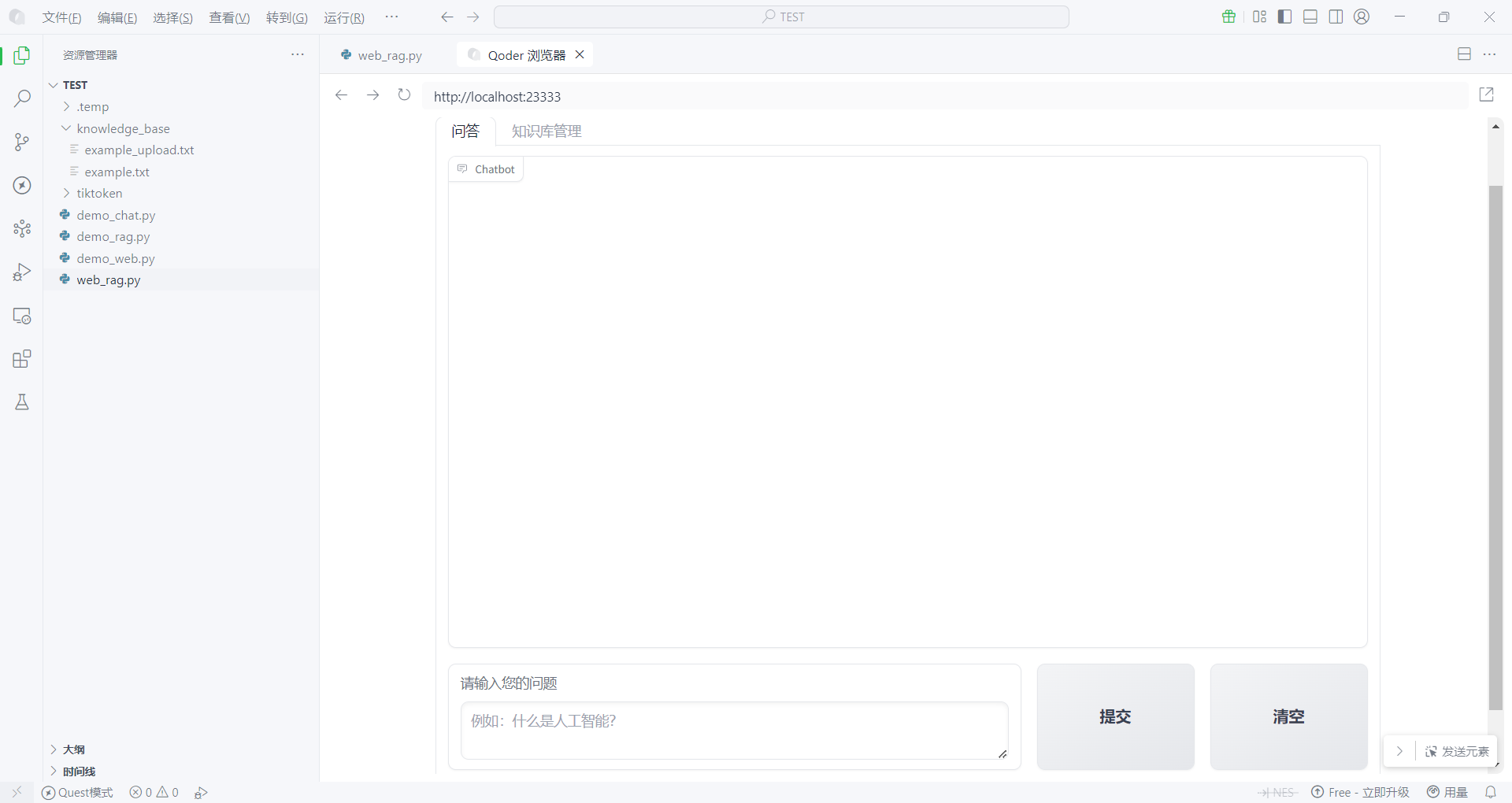This screenshot has width=1512, height=803.
Task: Click the 用量 status bar item
Action: click(x=1448, y=792)
